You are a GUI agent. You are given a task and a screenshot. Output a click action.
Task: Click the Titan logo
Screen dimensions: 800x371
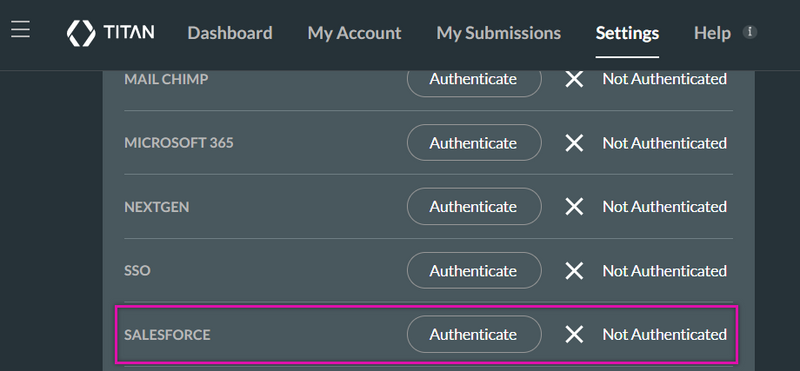[110, 33]
